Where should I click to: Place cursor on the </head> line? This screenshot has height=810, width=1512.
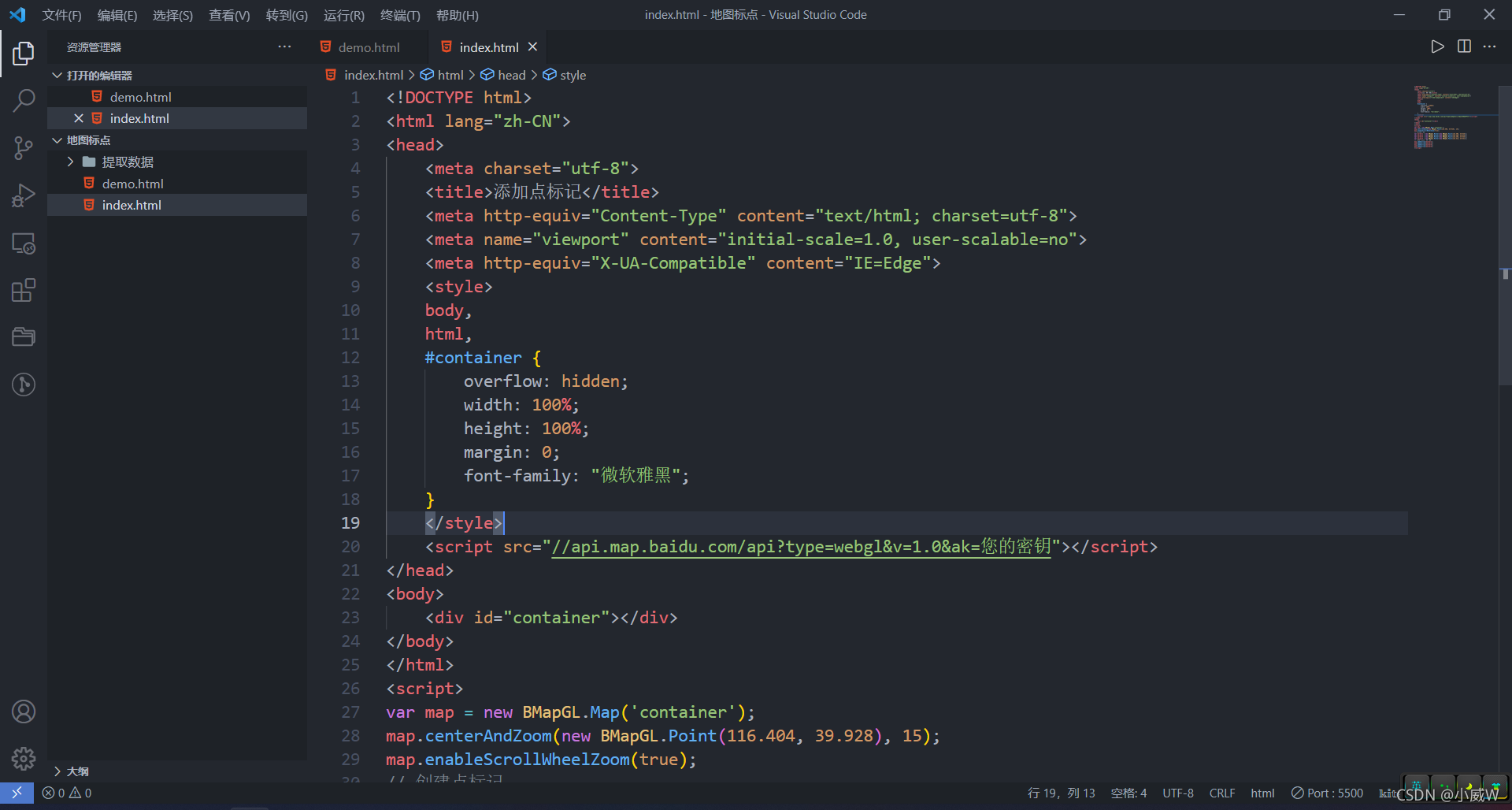420,570
